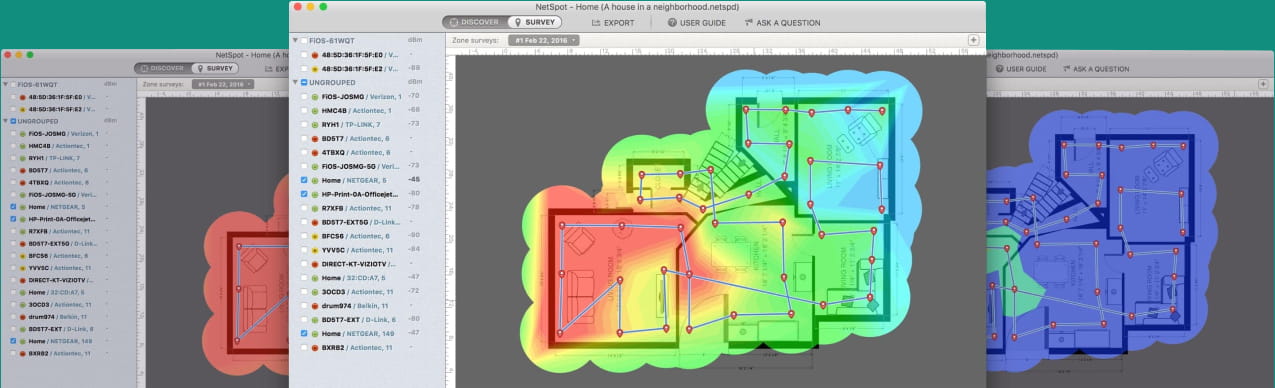Uncheck the Home / NETGEAR, 5 network
This screenshot has width=1275, height=388.
click(x=304, y=180)
